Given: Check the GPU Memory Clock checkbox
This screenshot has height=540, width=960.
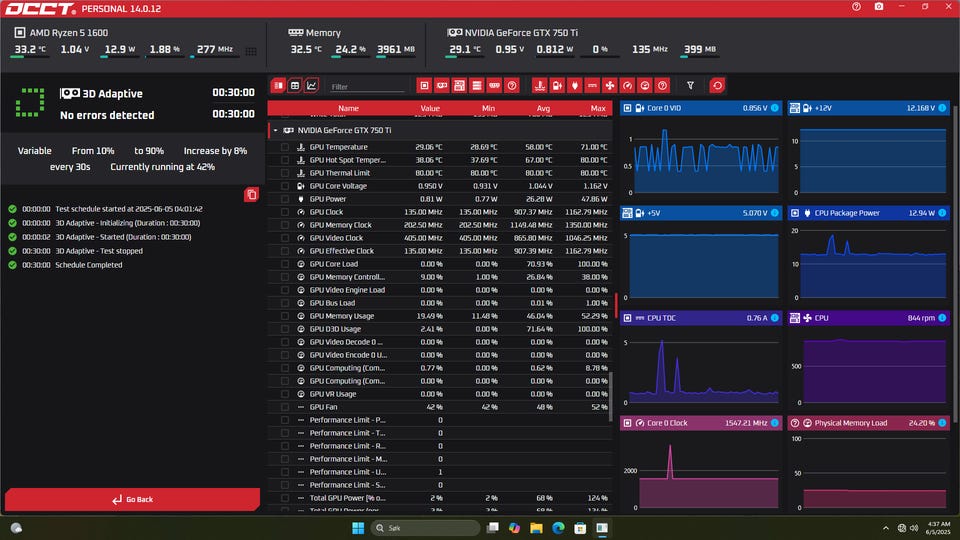Looking at the screenshot, I should (x=285, y=225).
